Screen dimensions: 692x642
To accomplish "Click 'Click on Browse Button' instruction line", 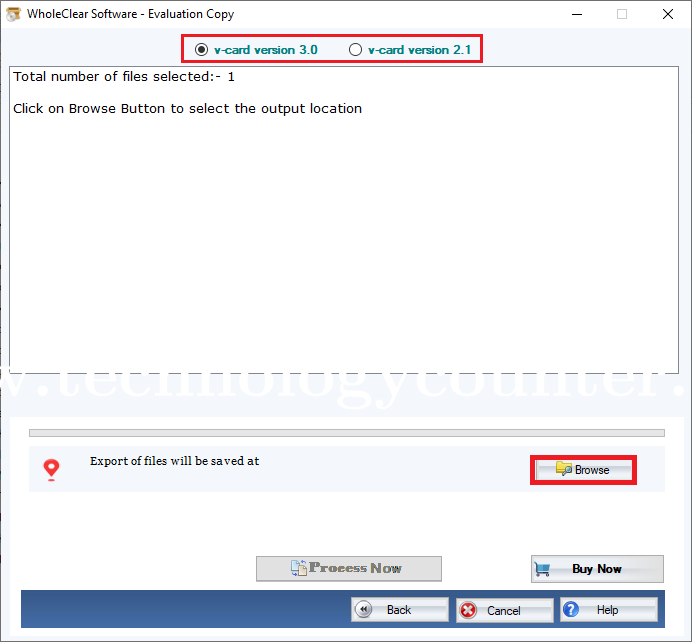I will (x=187, y=109).
